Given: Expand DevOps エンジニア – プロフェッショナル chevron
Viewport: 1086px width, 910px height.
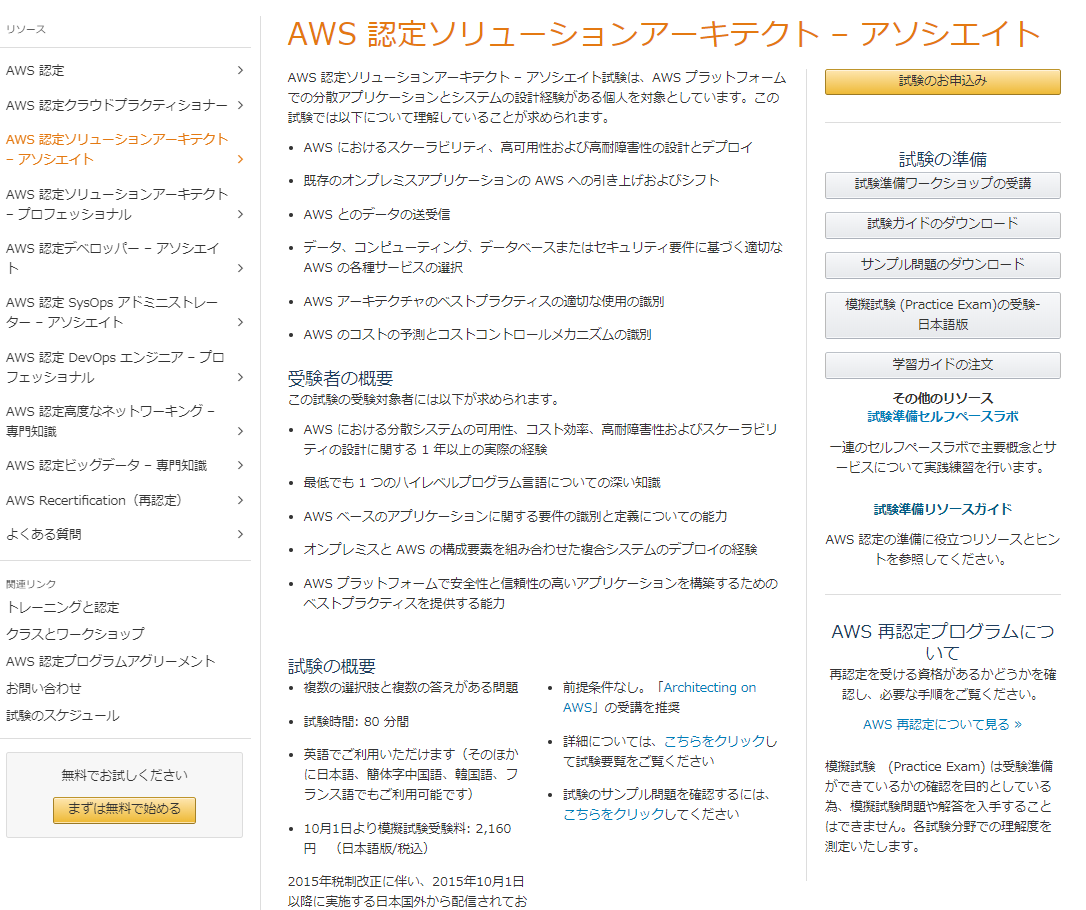Looking at the screenshot, I should click(240, 377).
